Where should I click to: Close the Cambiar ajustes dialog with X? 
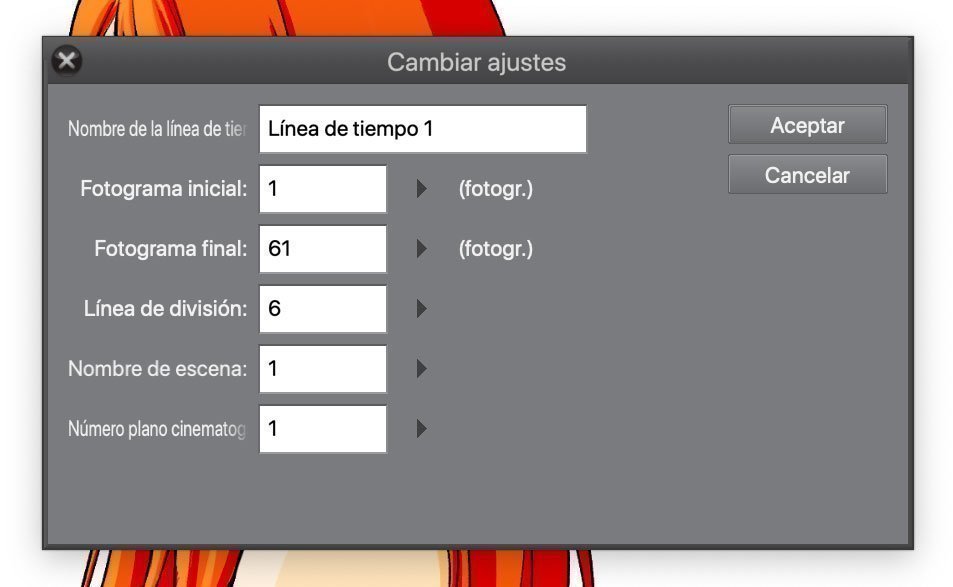click(x=67, y=61)
